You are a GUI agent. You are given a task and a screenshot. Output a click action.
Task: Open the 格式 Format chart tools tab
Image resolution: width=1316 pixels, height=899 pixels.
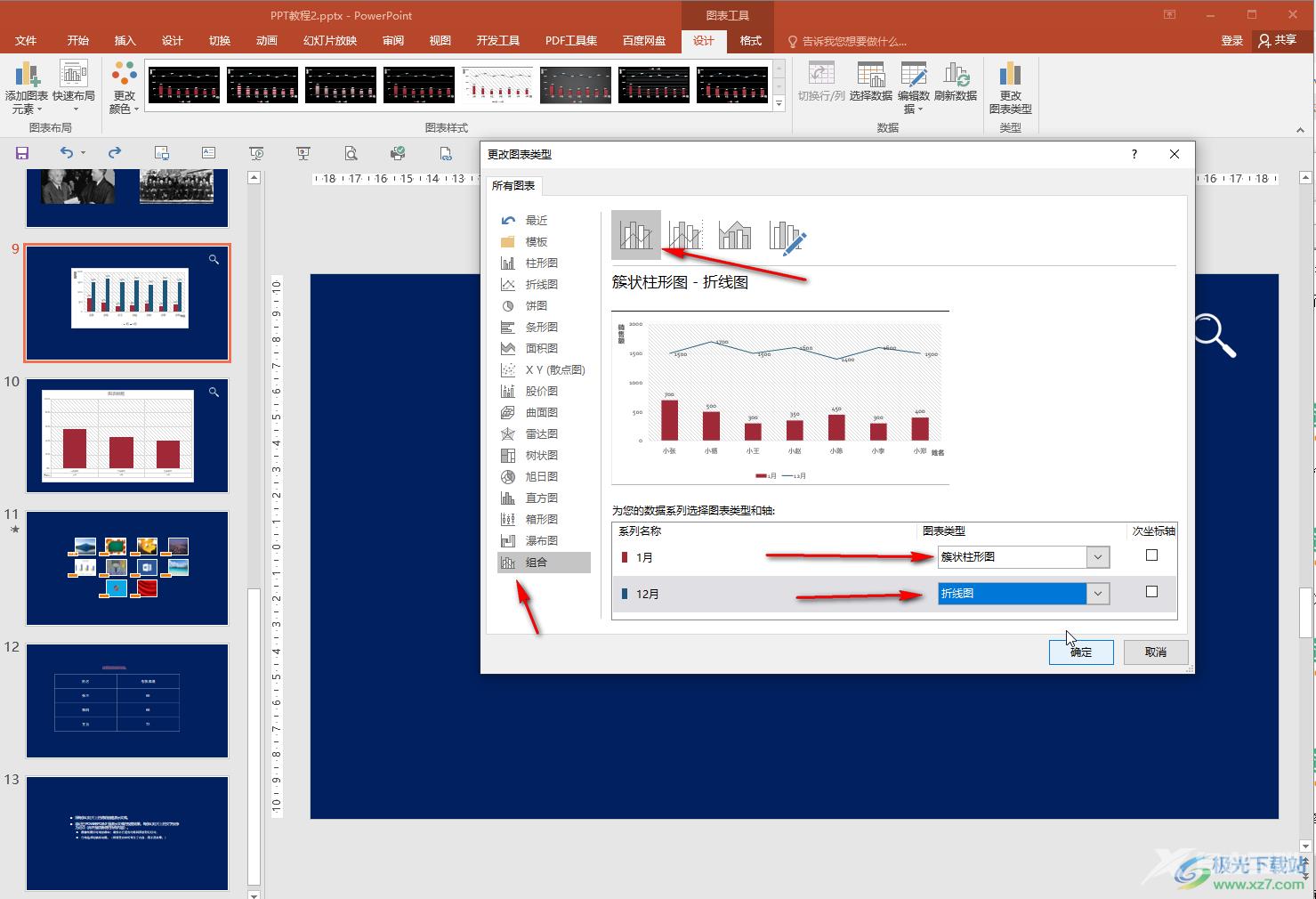click(751, 40)
